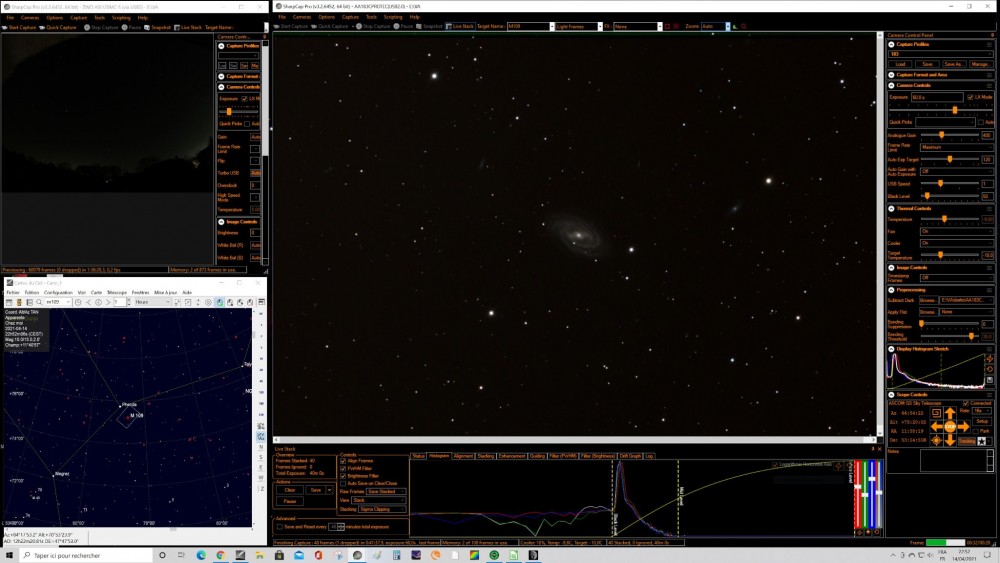Open the Cooler dropdown
The image size is (1000, 563).
click(957, 243)
